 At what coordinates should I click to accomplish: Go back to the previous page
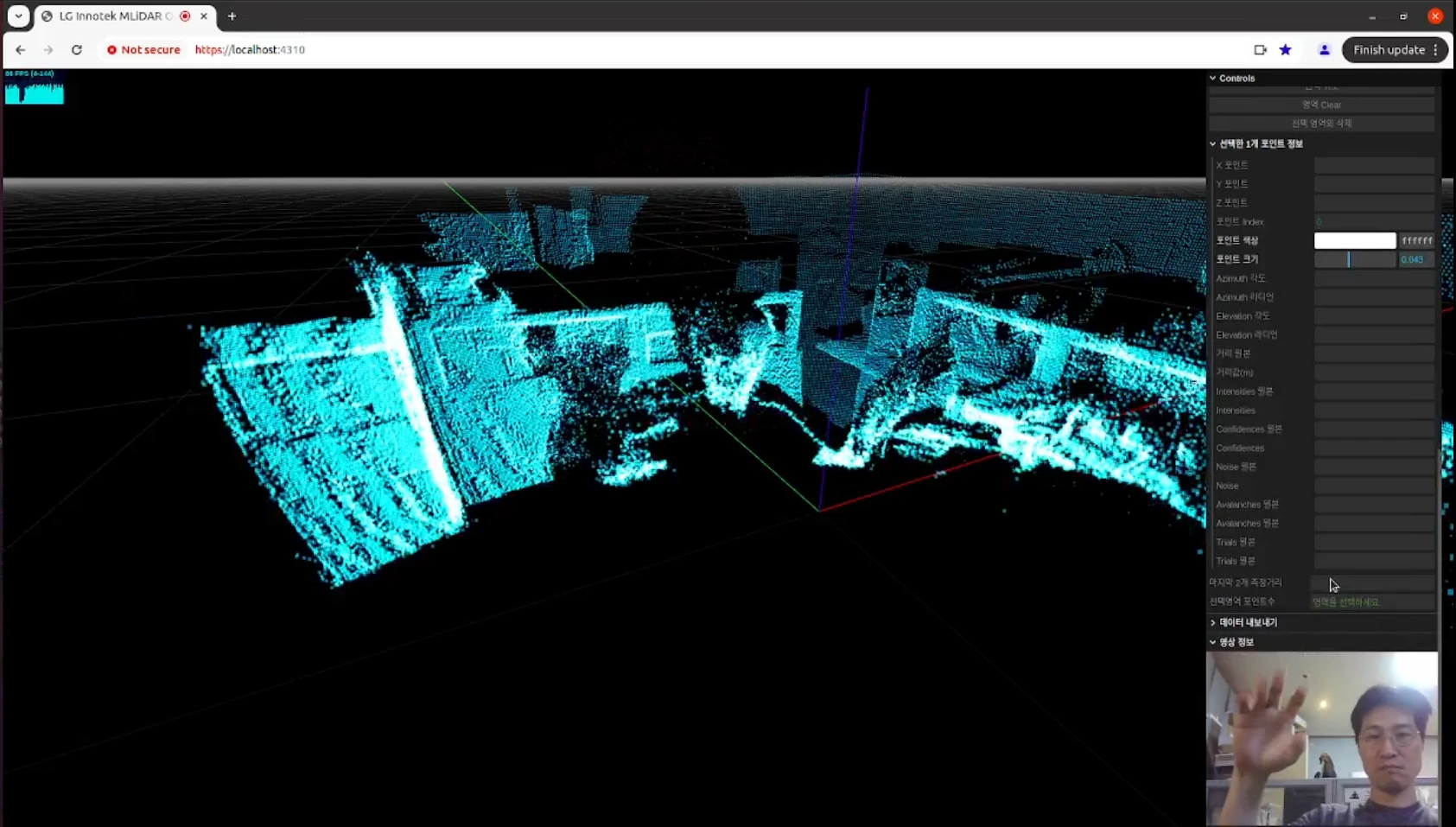pos(20,50)
